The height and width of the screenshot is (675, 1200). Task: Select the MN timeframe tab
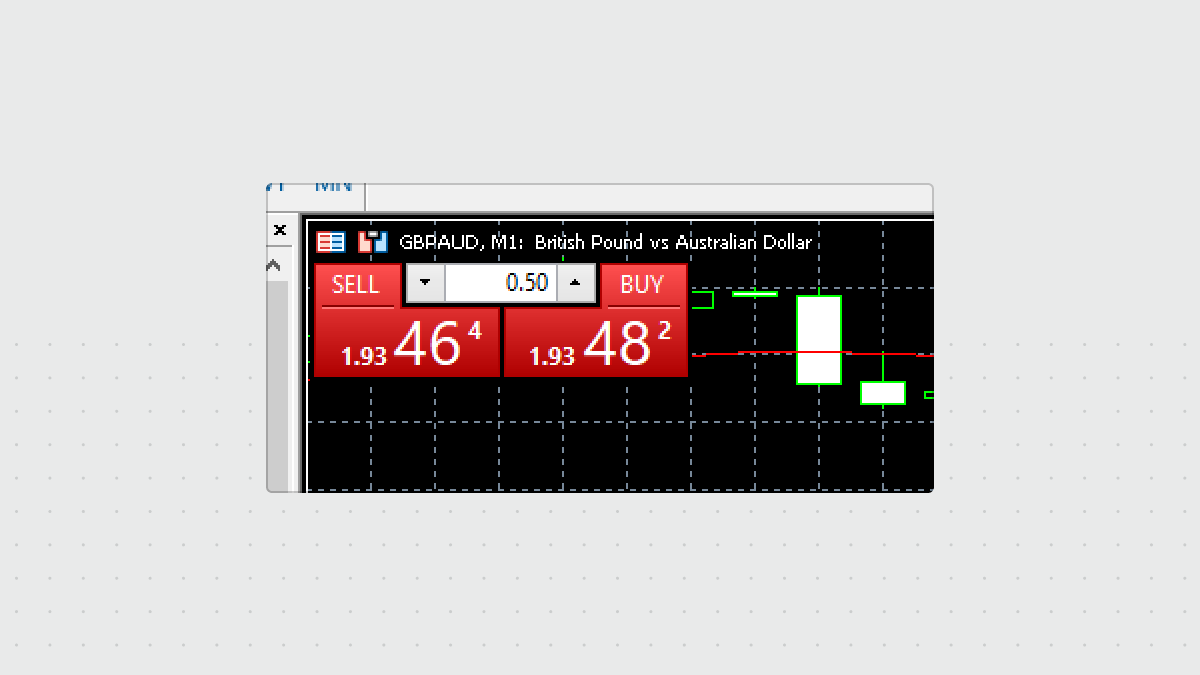point(334,187)
